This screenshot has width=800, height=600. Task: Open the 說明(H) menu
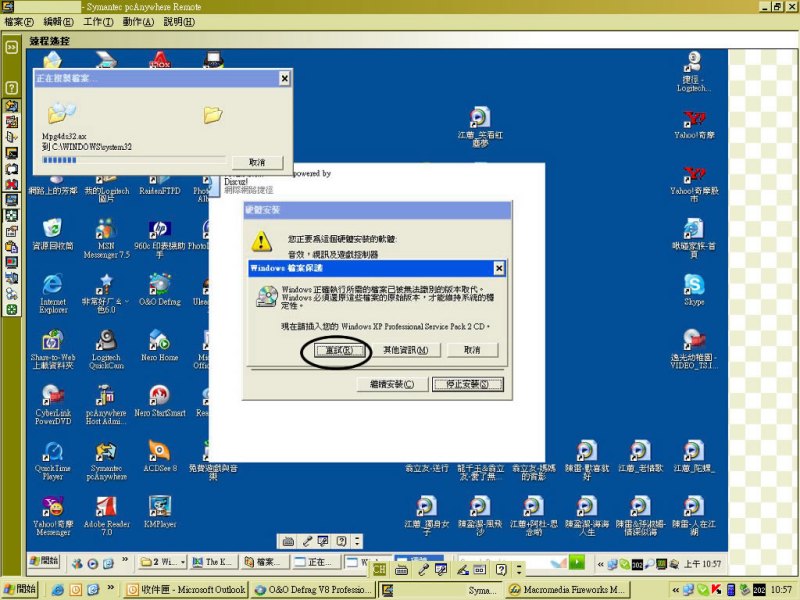click(x=179, y=22)
